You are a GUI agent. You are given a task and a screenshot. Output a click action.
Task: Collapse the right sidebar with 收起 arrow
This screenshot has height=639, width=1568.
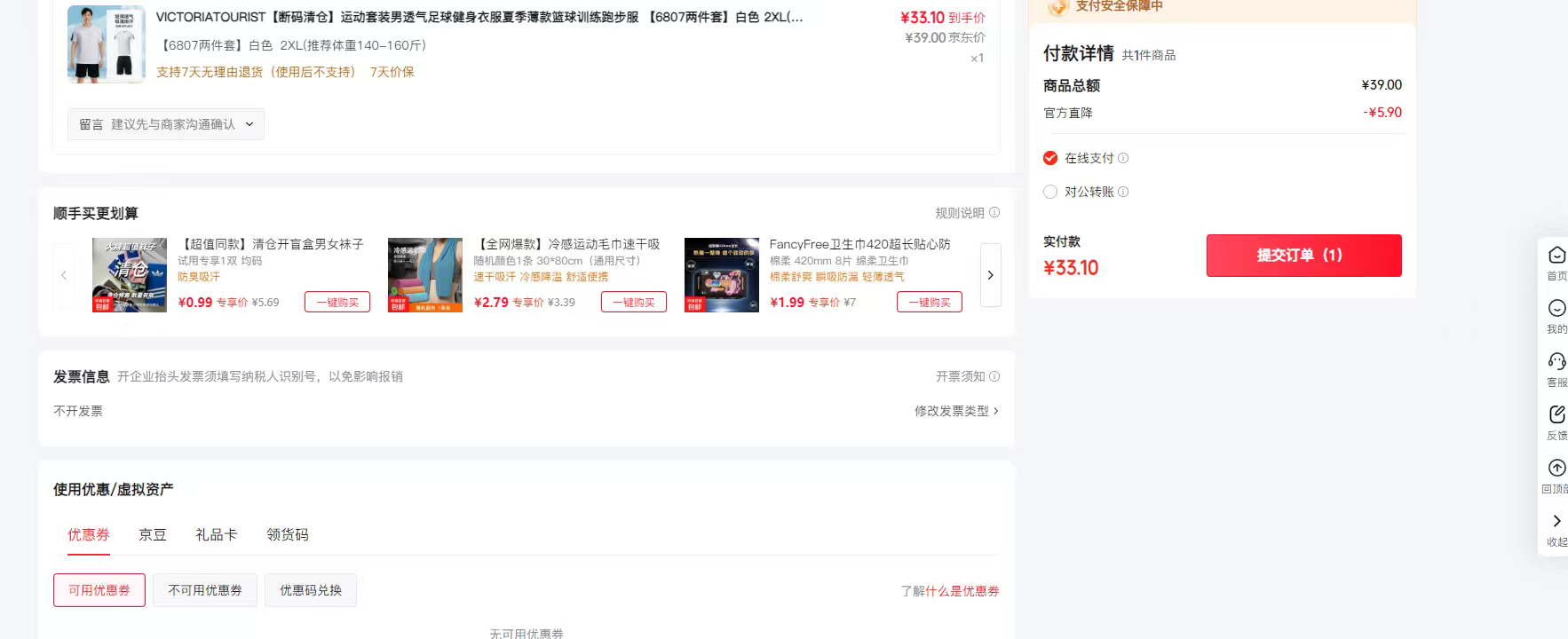(x=1556, y=521)
